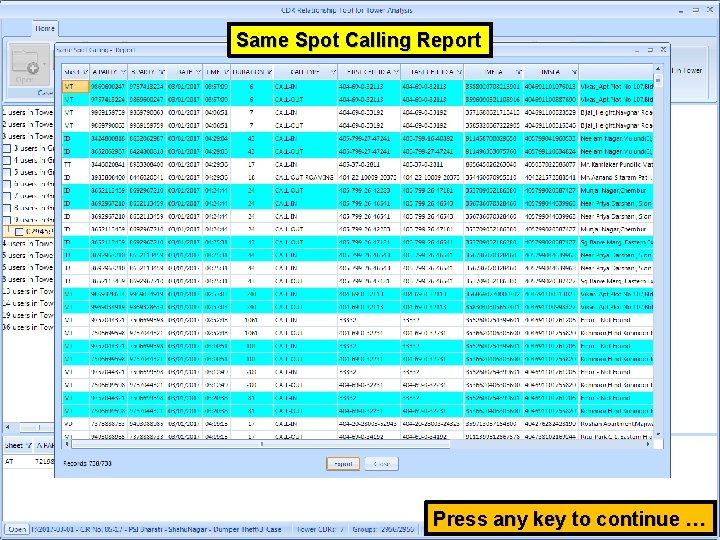720x540 pixels.
Task: Select '14 users in Tower' tree item
Action: pyautogui.click(x=28, y=303)
